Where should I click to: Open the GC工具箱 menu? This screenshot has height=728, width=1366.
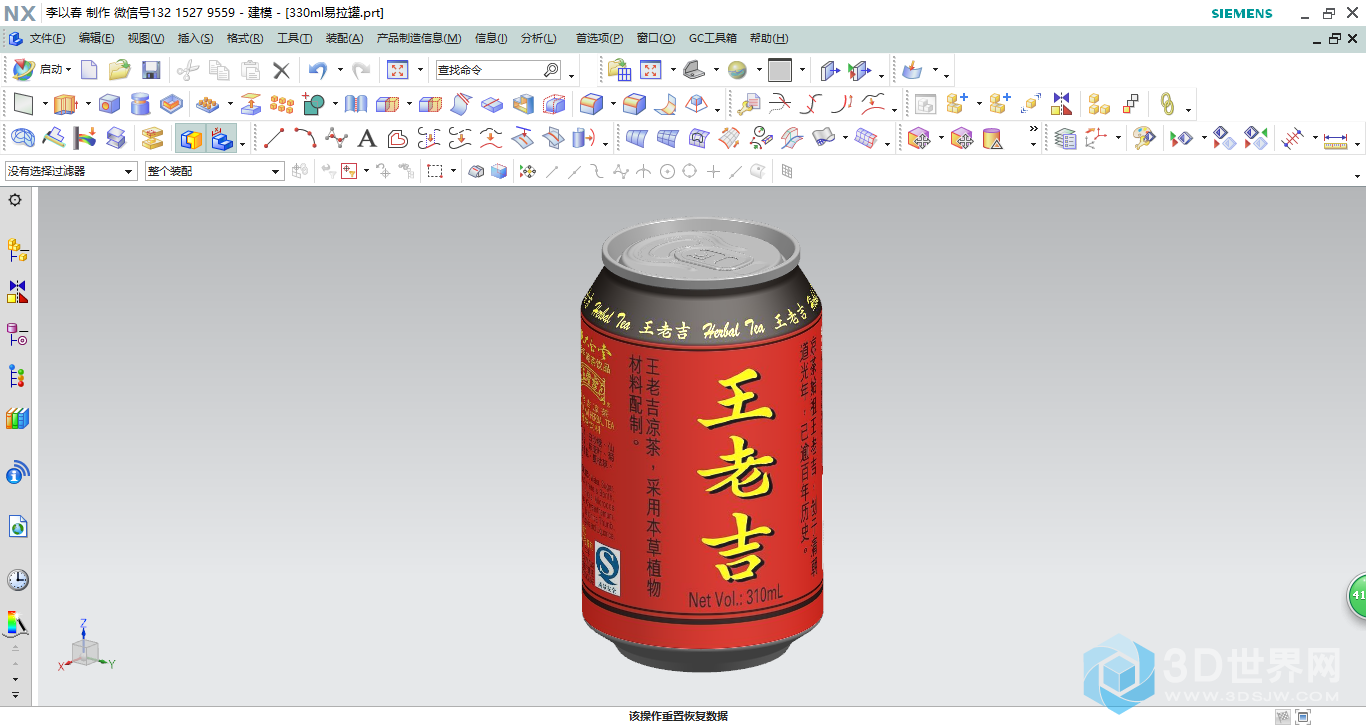point(713,38)
